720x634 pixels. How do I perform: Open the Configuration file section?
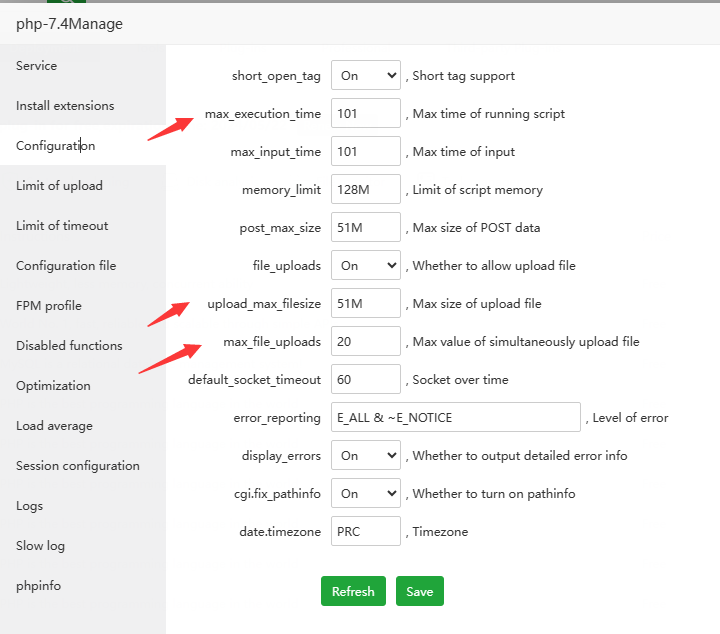click(x=66, y=266)
